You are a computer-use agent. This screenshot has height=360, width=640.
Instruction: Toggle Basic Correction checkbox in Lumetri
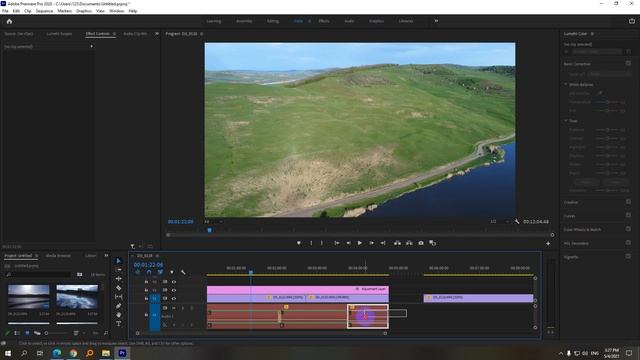click(x=628, y=64)
